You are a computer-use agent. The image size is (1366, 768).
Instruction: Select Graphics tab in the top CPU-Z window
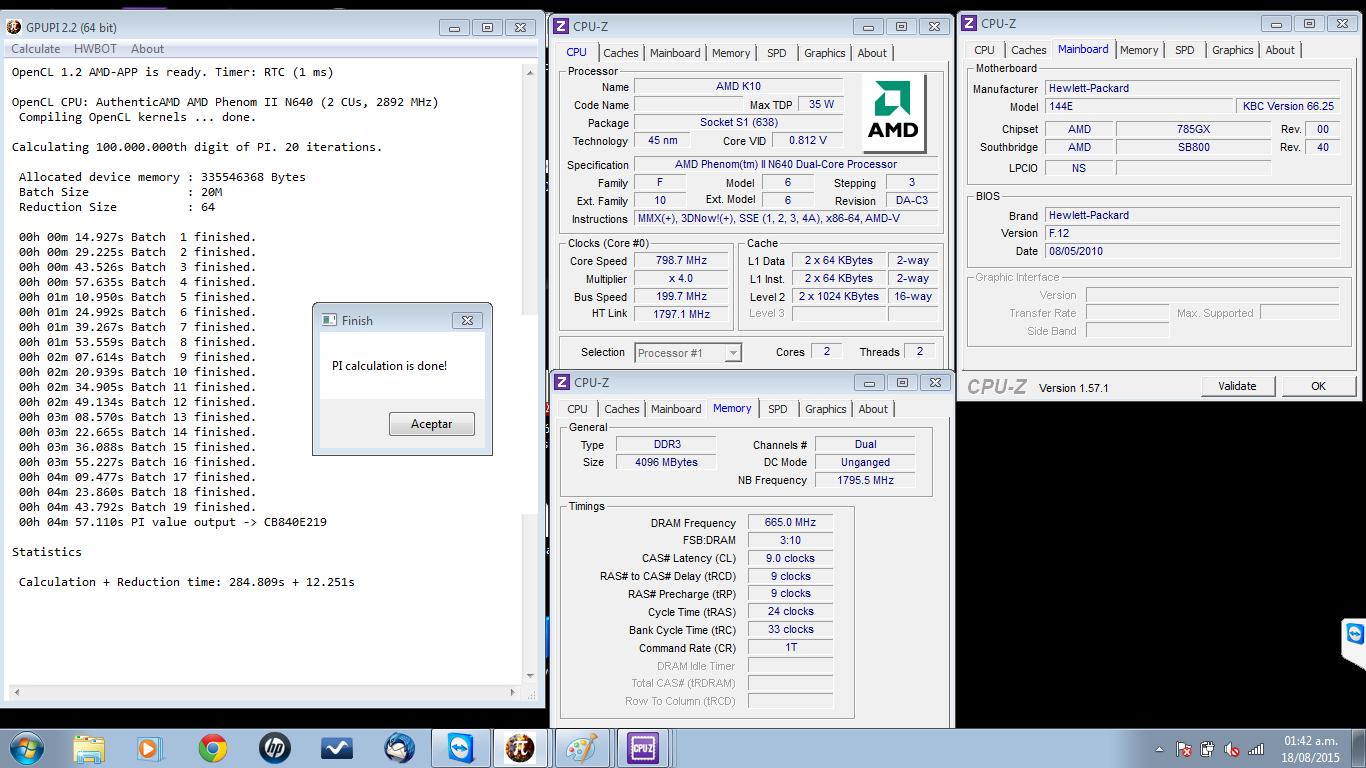pos(825,53)
